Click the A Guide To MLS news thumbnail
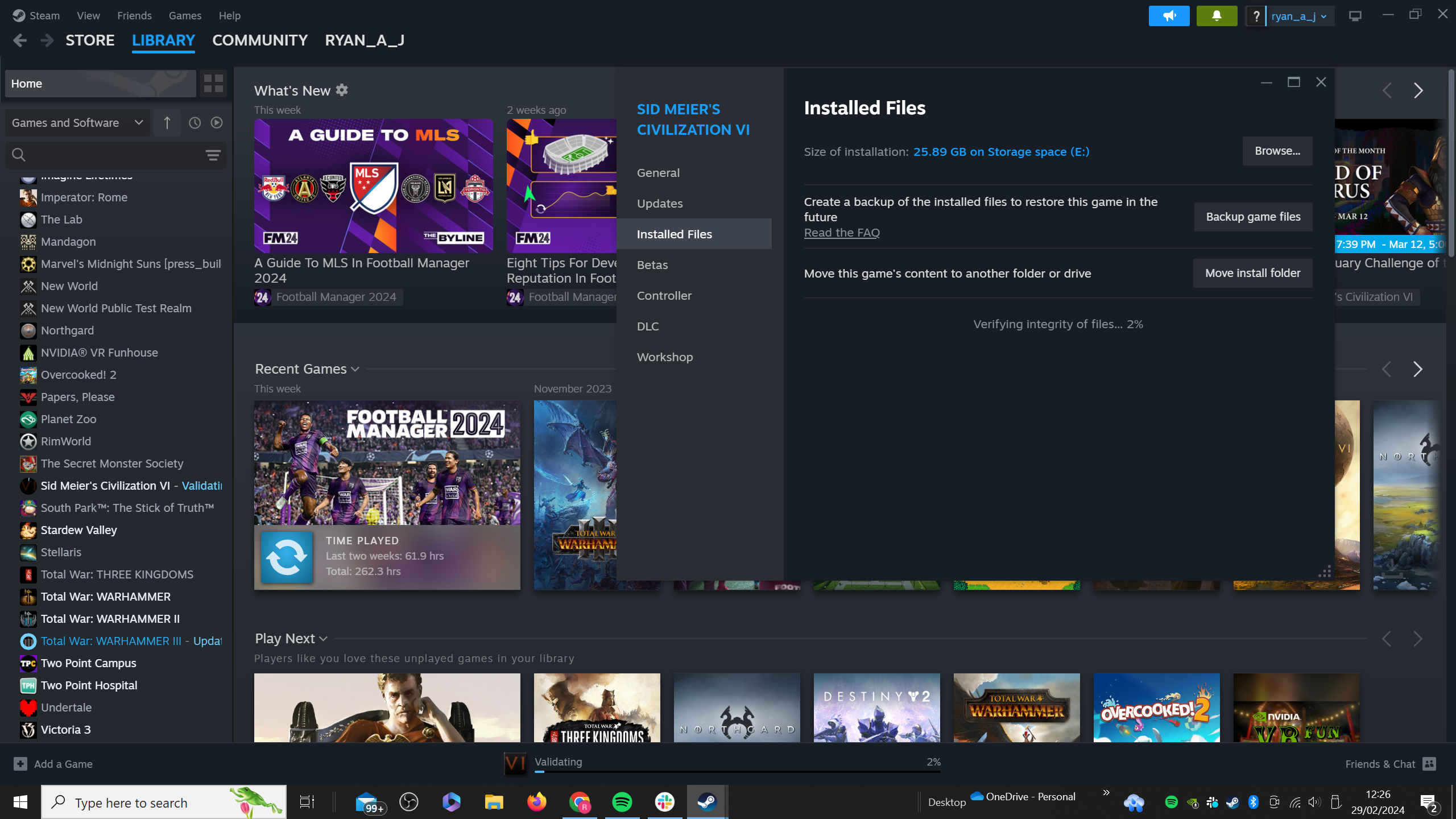The width and height of the screenshot is (1456, 819). (x=374, y=186)
